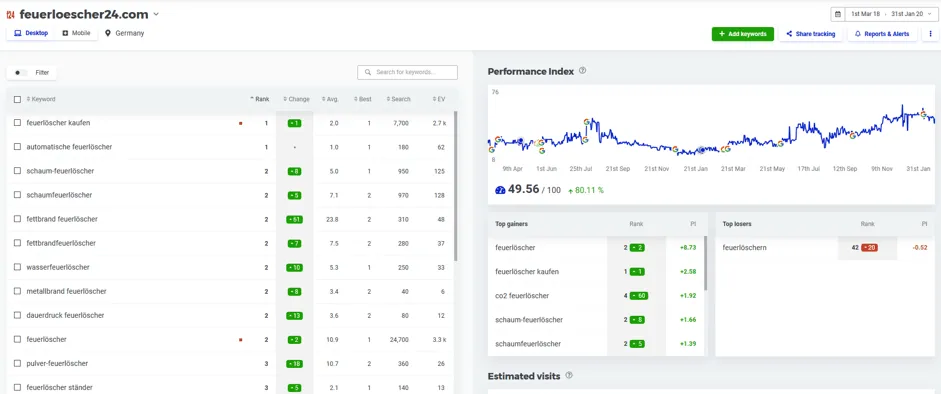Click the Estimated visits help icon

tap(569, 375)
